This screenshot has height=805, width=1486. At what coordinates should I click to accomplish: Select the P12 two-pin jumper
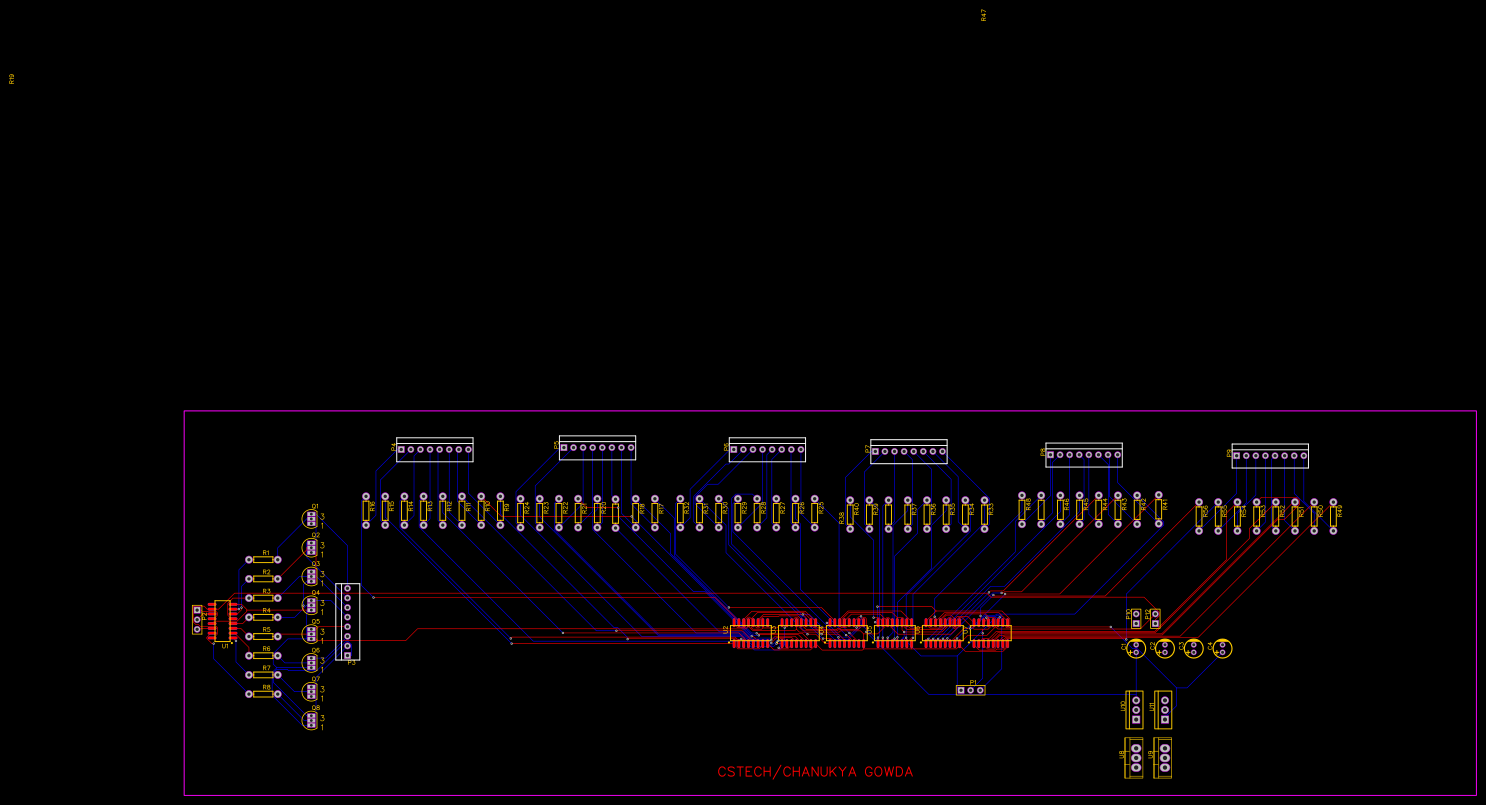point(1155,619)
